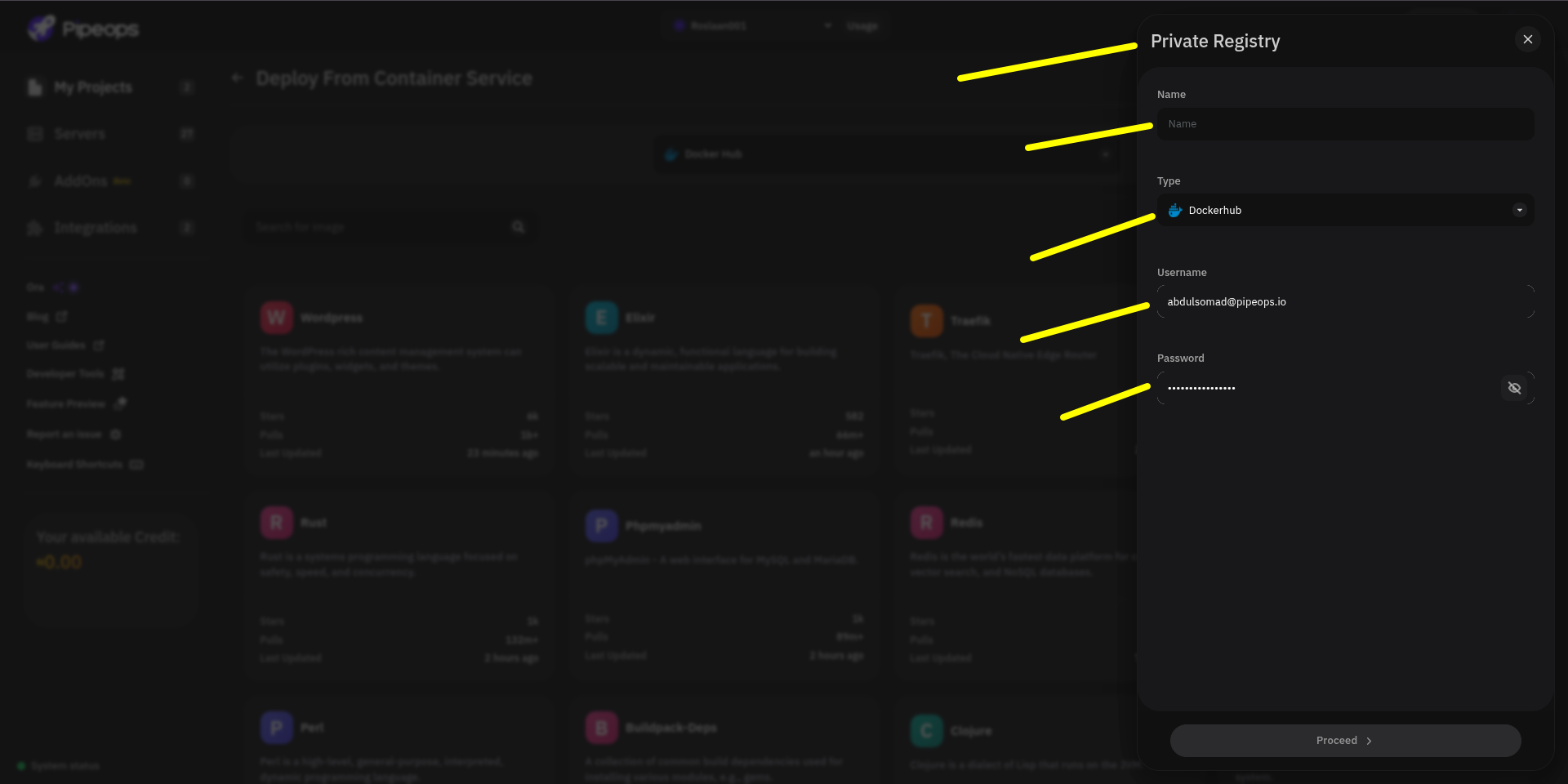Screen dimensions: 1568x784
Task: Click the Username field with abdulsomad@pipeops.io
Action: [1345, 301]
